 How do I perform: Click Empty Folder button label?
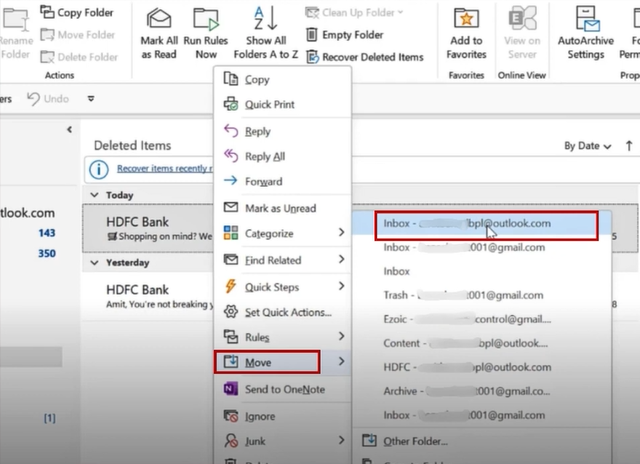(353, 35)
